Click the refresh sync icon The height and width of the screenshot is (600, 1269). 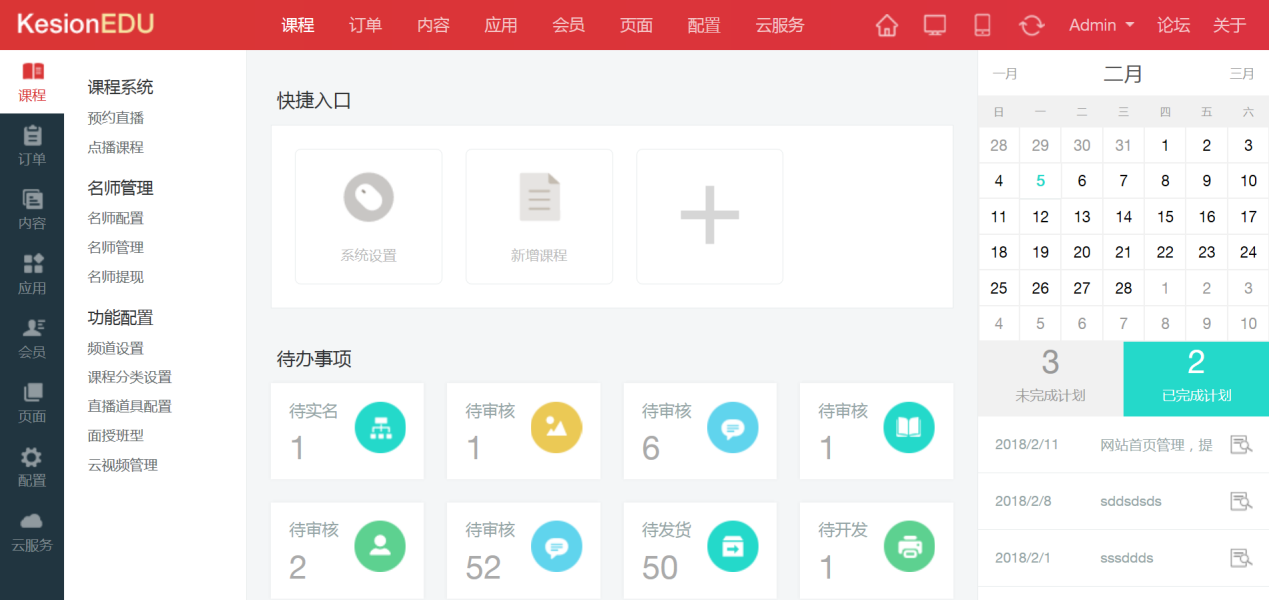[x=1031, y=25]
